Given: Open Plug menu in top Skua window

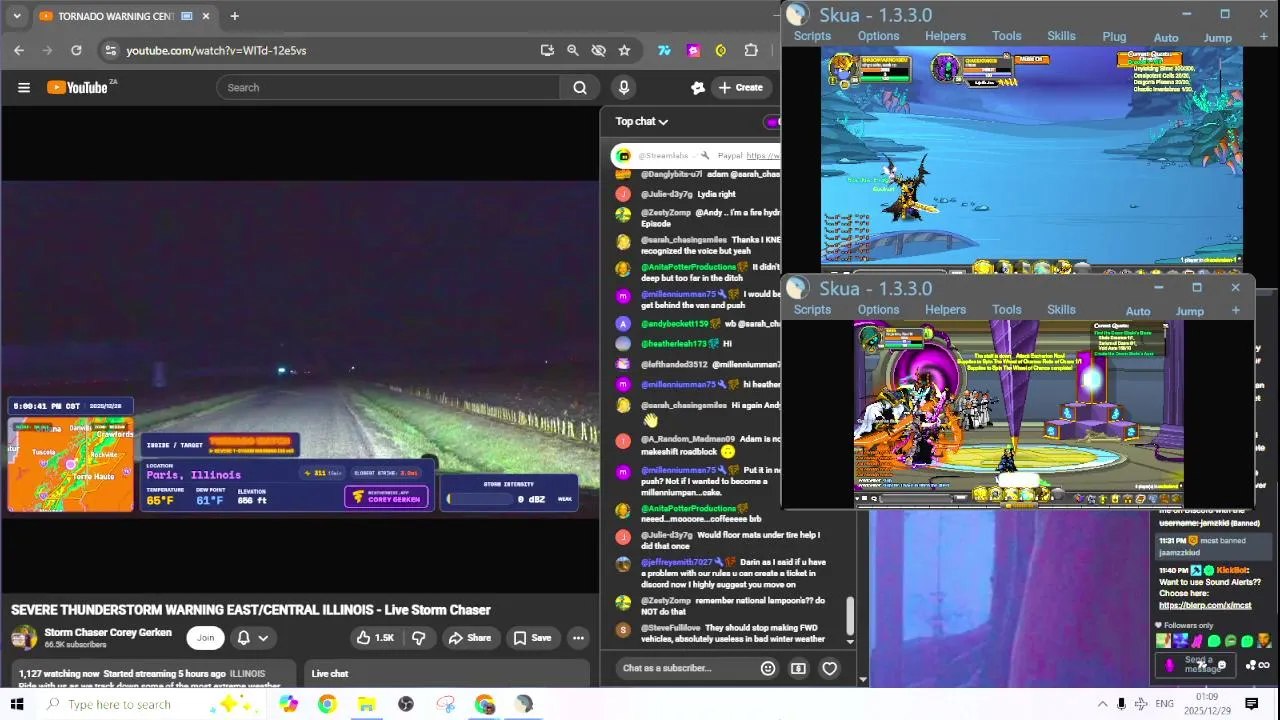Looking at the screenshot, I should coord(1114,37).
